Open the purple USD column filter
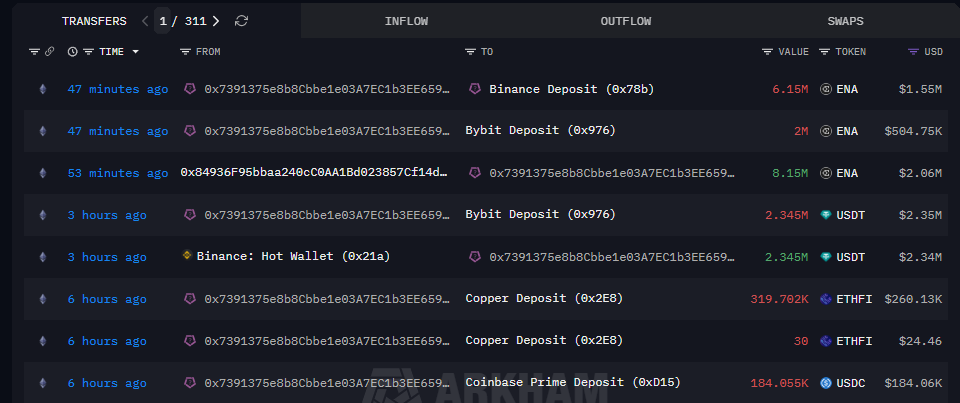 click(913, 51)
